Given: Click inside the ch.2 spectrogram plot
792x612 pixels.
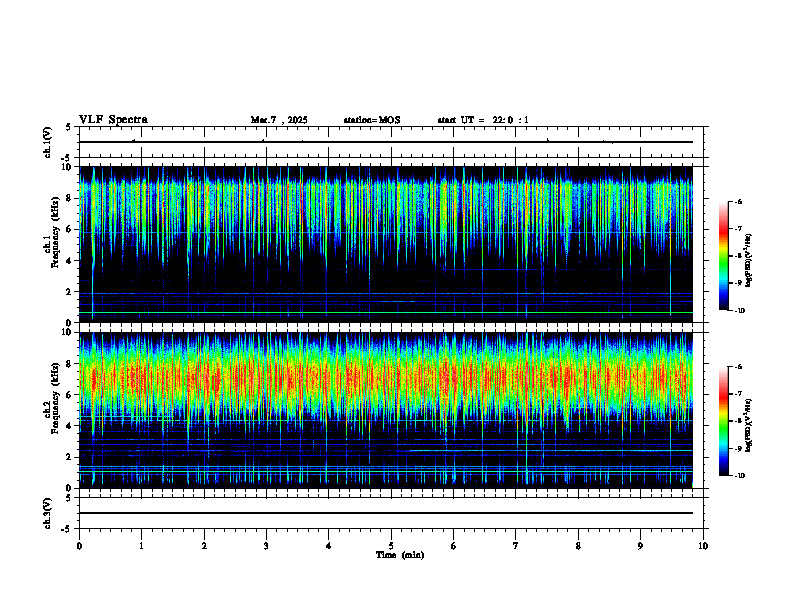Looking at the screenshot, I should (386, 410).
